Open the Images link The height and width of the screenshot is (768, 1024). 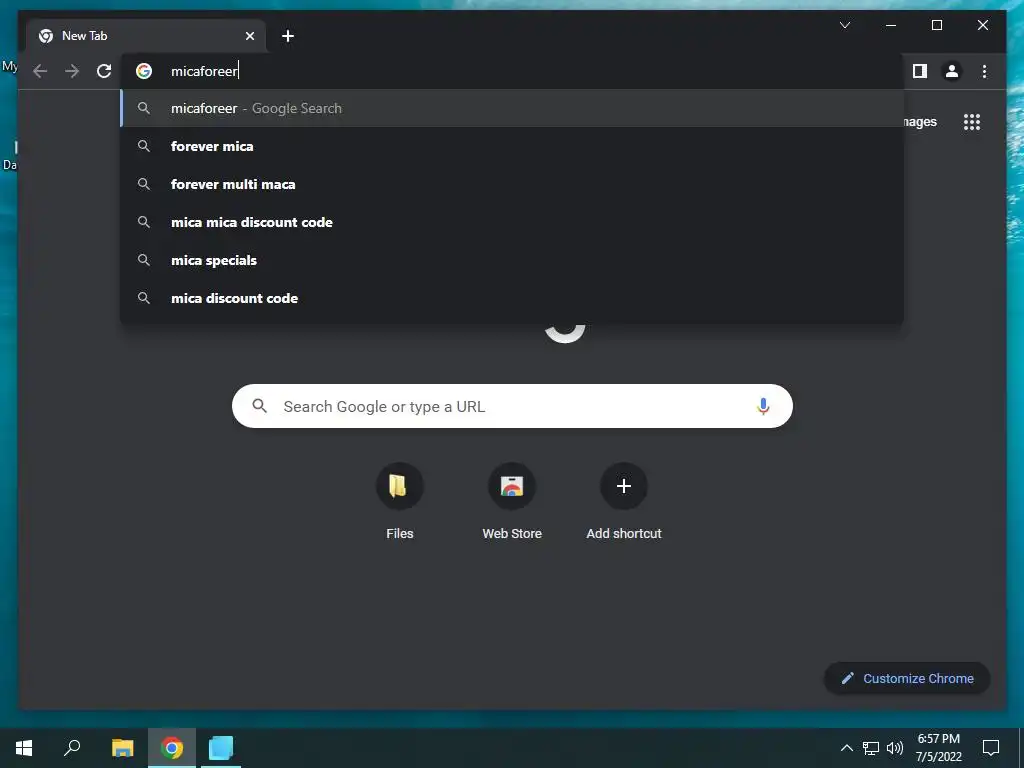click(x=920, y=122)
